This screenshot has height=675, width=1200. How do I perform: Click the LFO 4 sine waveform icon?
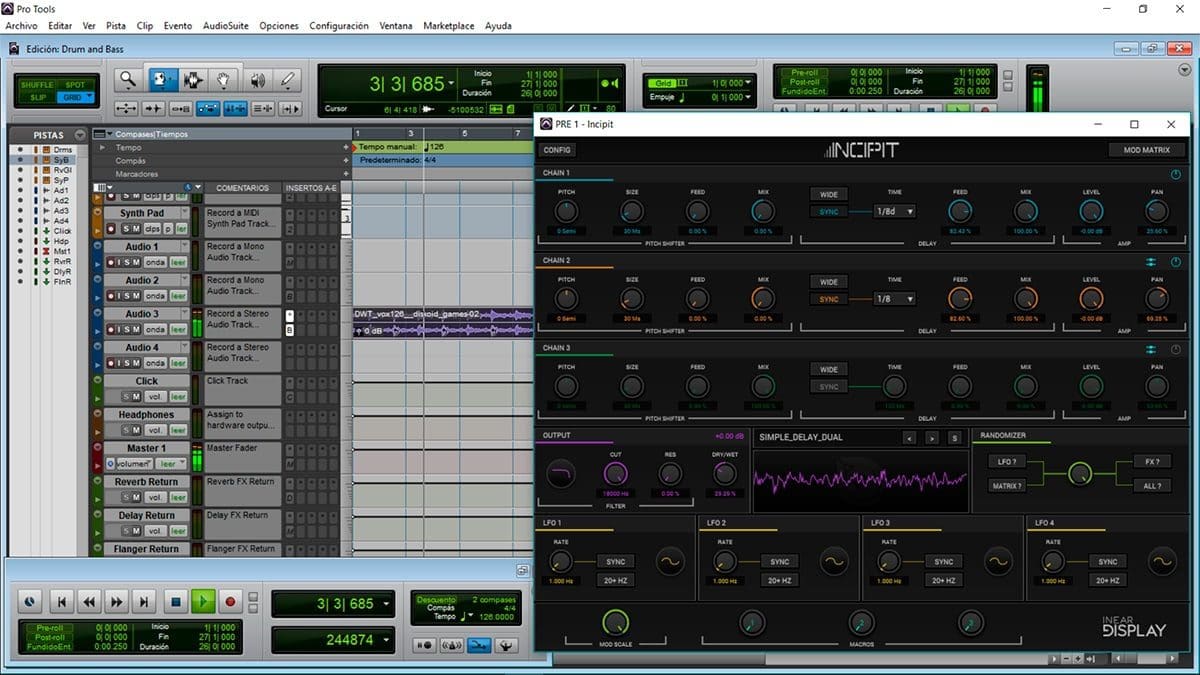pos(1162,562)
